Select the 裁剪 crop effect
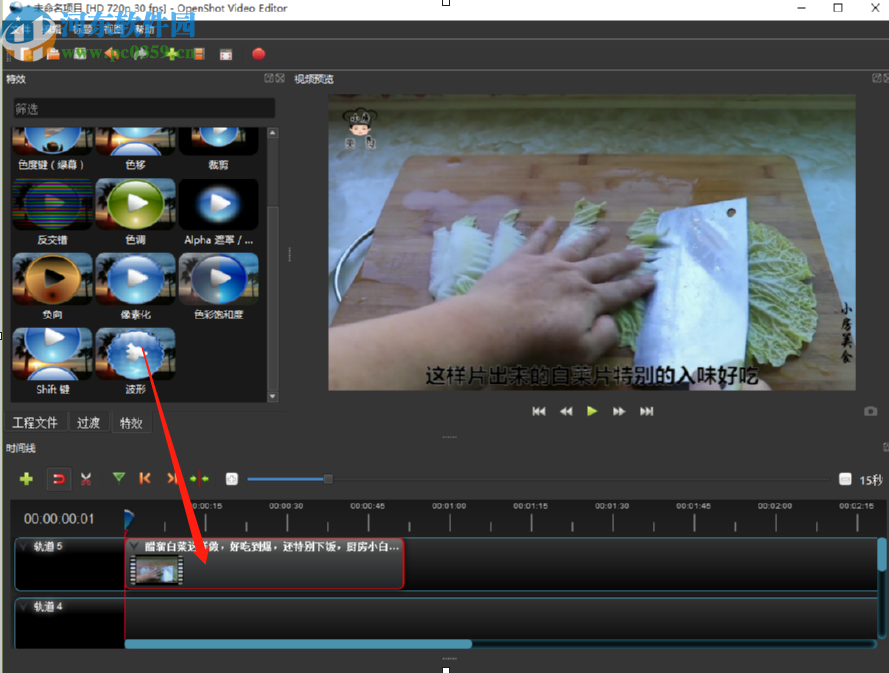The image size is (889, 673). tap(218, 150)
